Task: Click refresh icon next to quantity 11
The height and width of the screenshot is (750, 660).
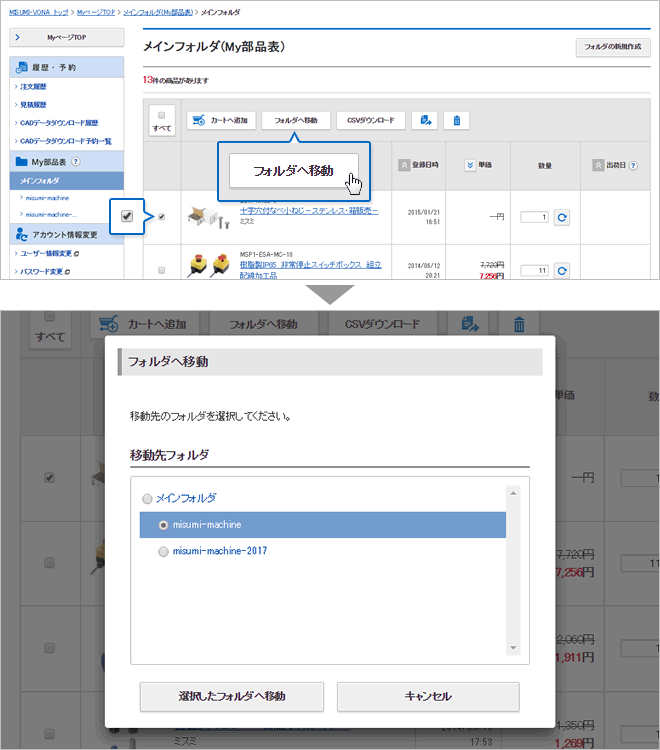Action: 562,270
